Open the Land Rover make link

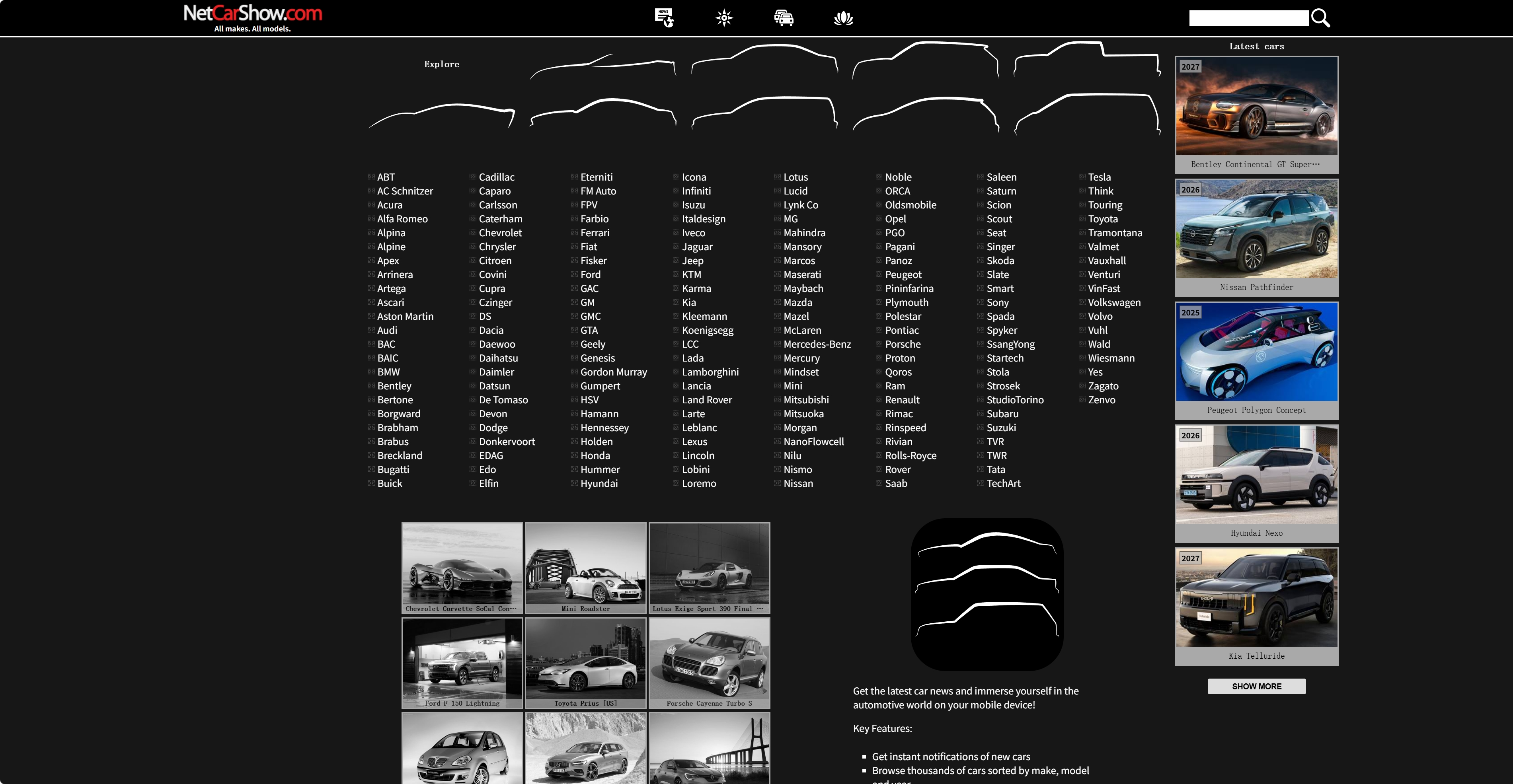pyautogui.click(x=707, y=400)
